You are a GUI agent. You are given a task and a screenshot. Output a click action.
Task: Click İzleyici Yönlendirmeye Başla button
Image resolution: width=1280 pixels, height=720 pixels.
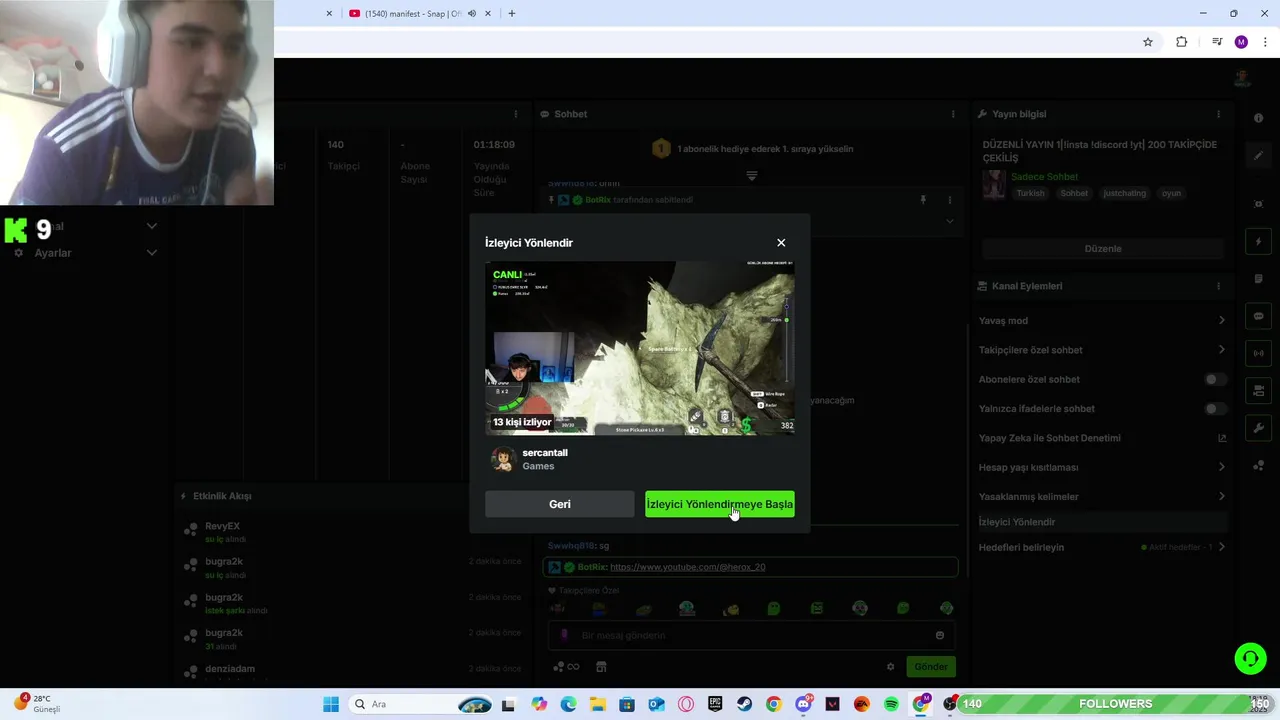(720, 504)
